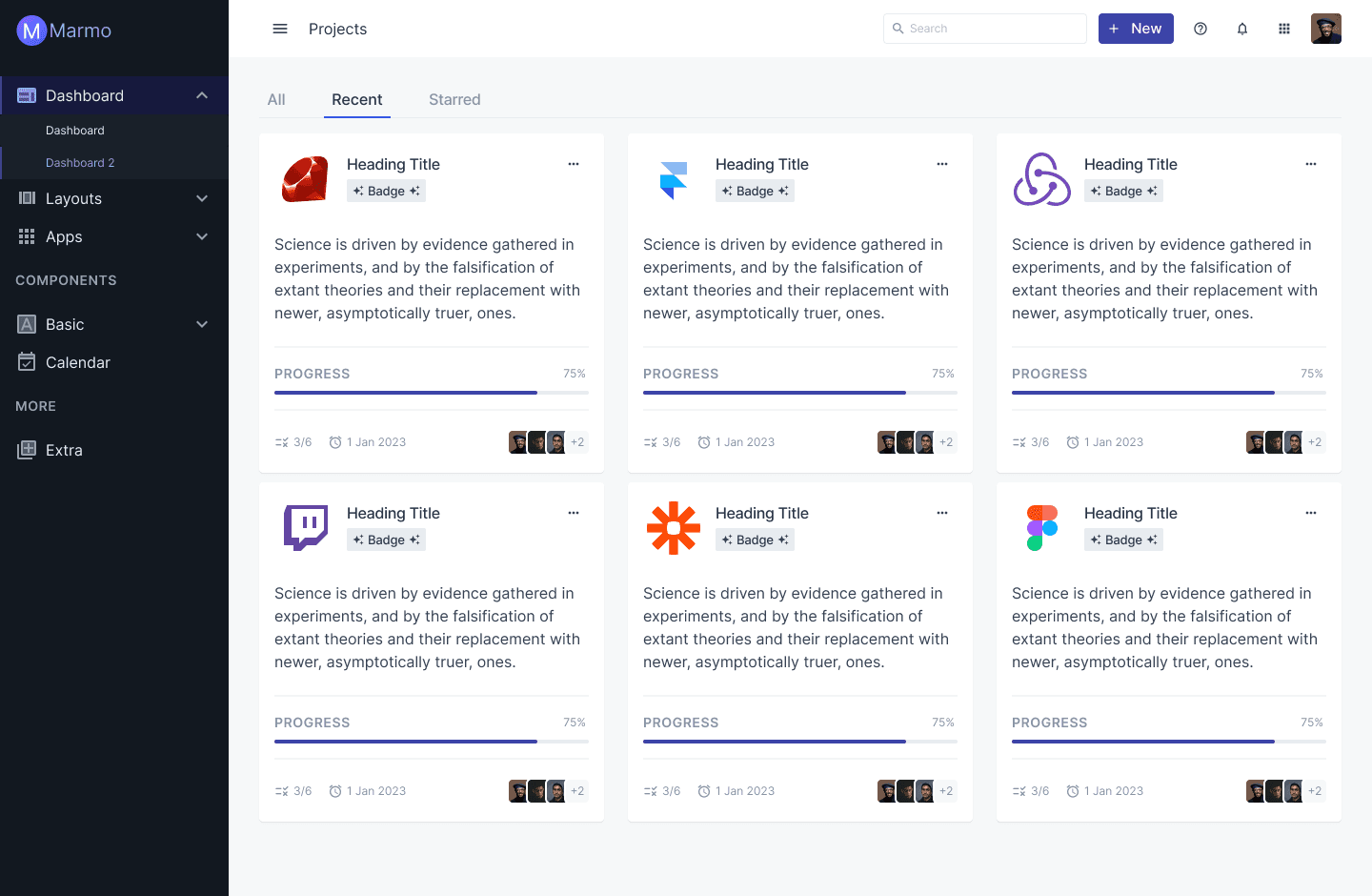Click the New button
1372x896 pixels.
point(1136,29)
